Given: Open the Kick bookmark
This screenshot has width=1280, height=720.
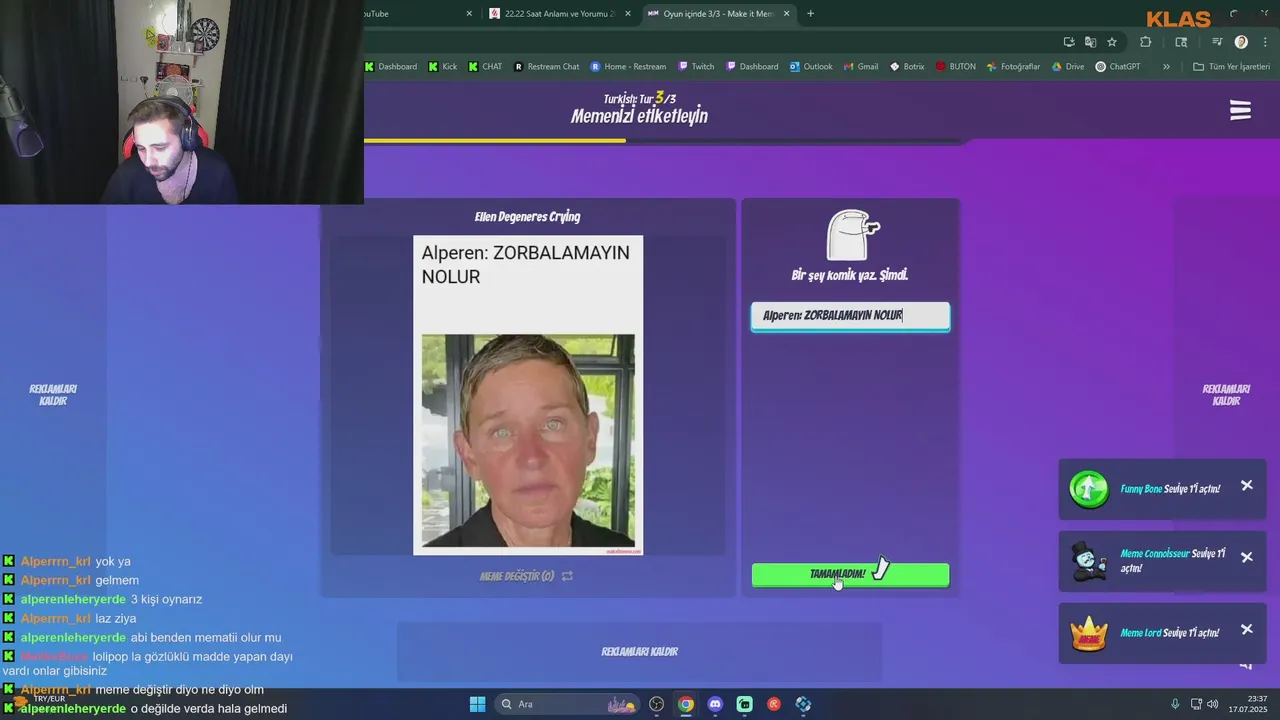Looking at the screenshot, I should pyautogui.click(x=442, y=67).
